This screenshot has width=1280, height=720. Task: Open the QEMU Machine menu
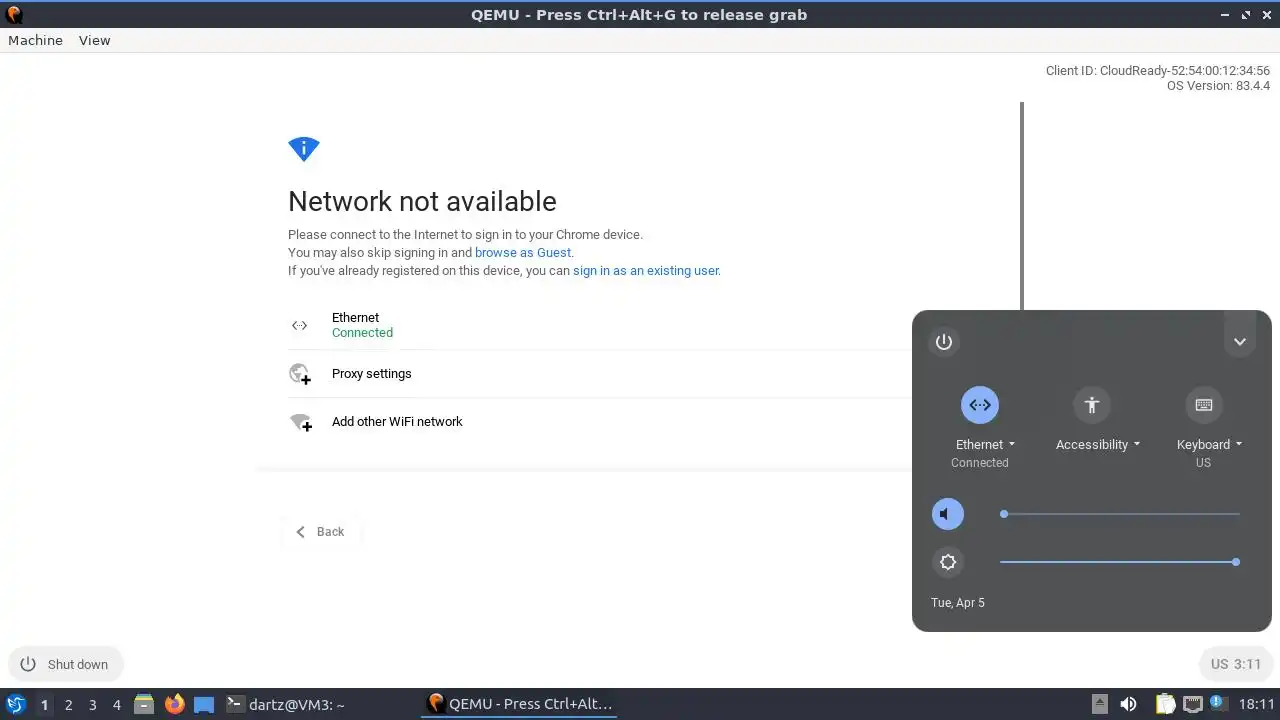click(x=35, y=40)
